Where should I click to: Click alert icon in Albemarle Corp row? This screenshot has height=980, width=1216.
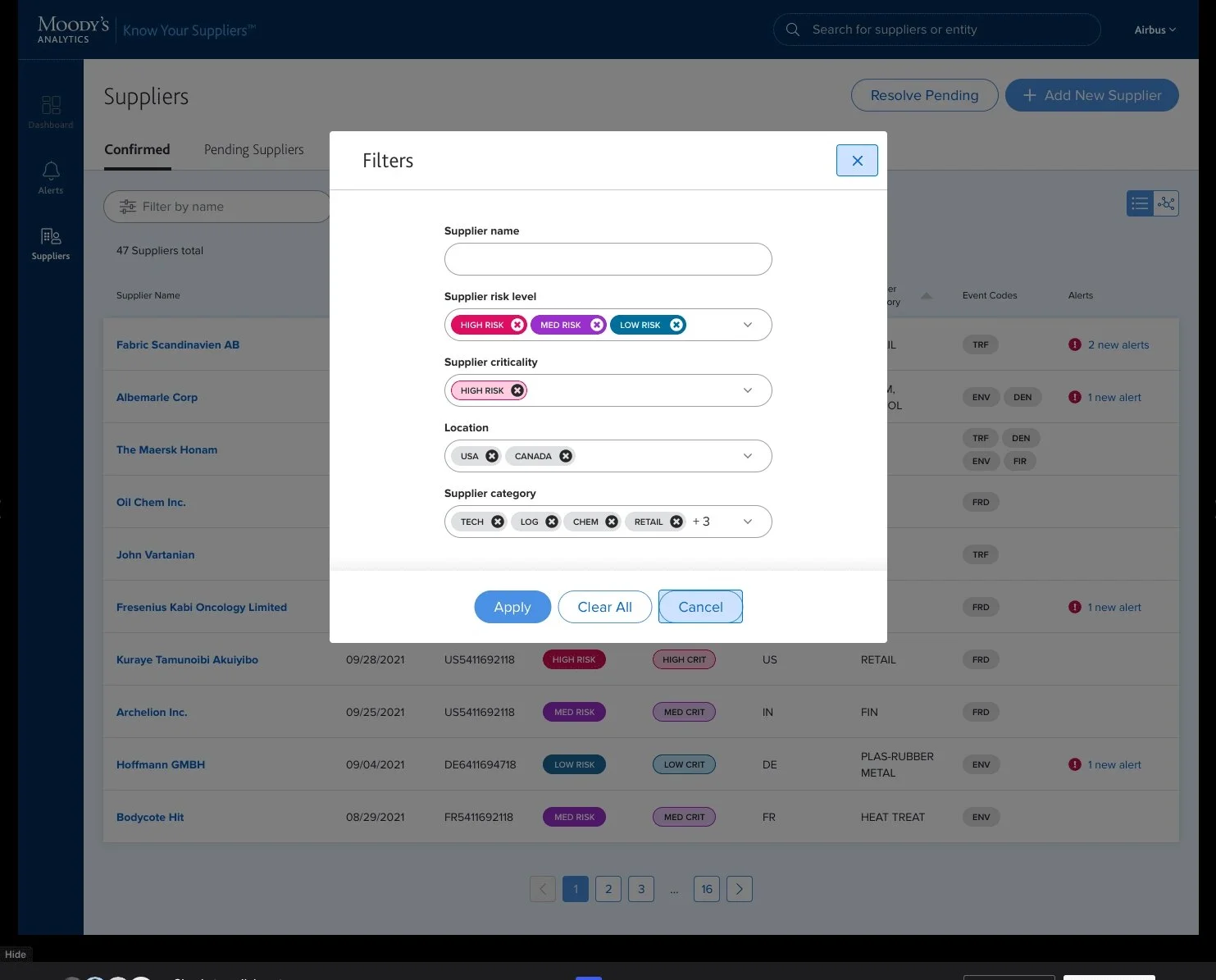pos(1075,397)
